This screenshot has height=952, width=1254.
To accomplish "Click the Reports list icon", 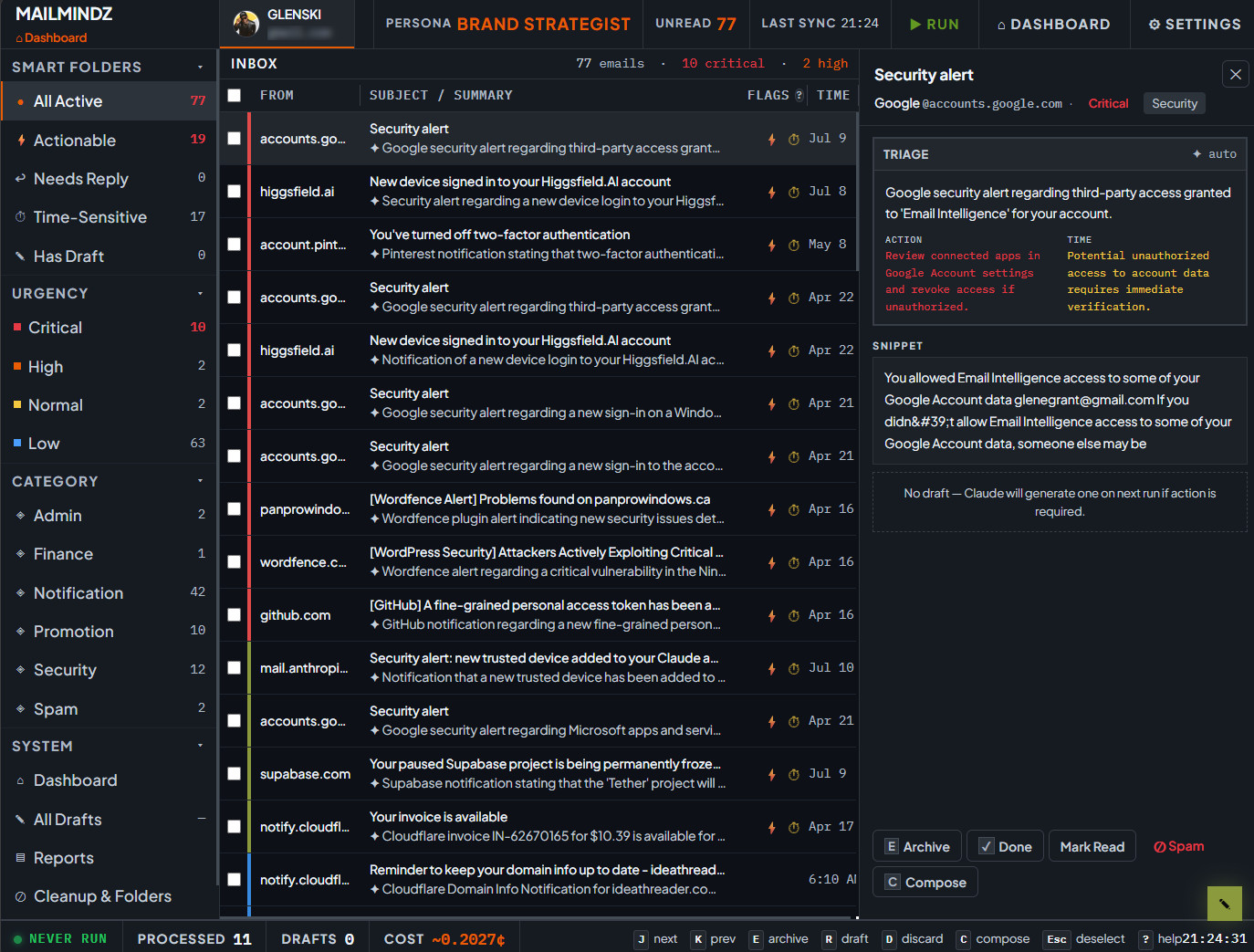I will tap(20, 858).
